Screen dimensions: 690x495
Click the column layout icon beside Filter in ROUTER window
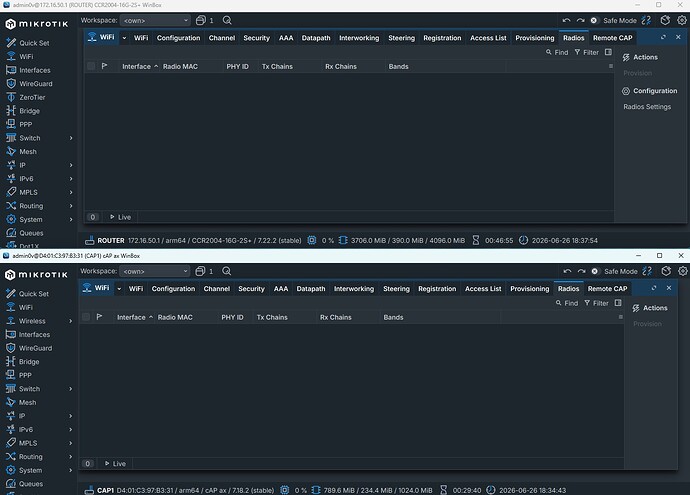click(608, 52)
